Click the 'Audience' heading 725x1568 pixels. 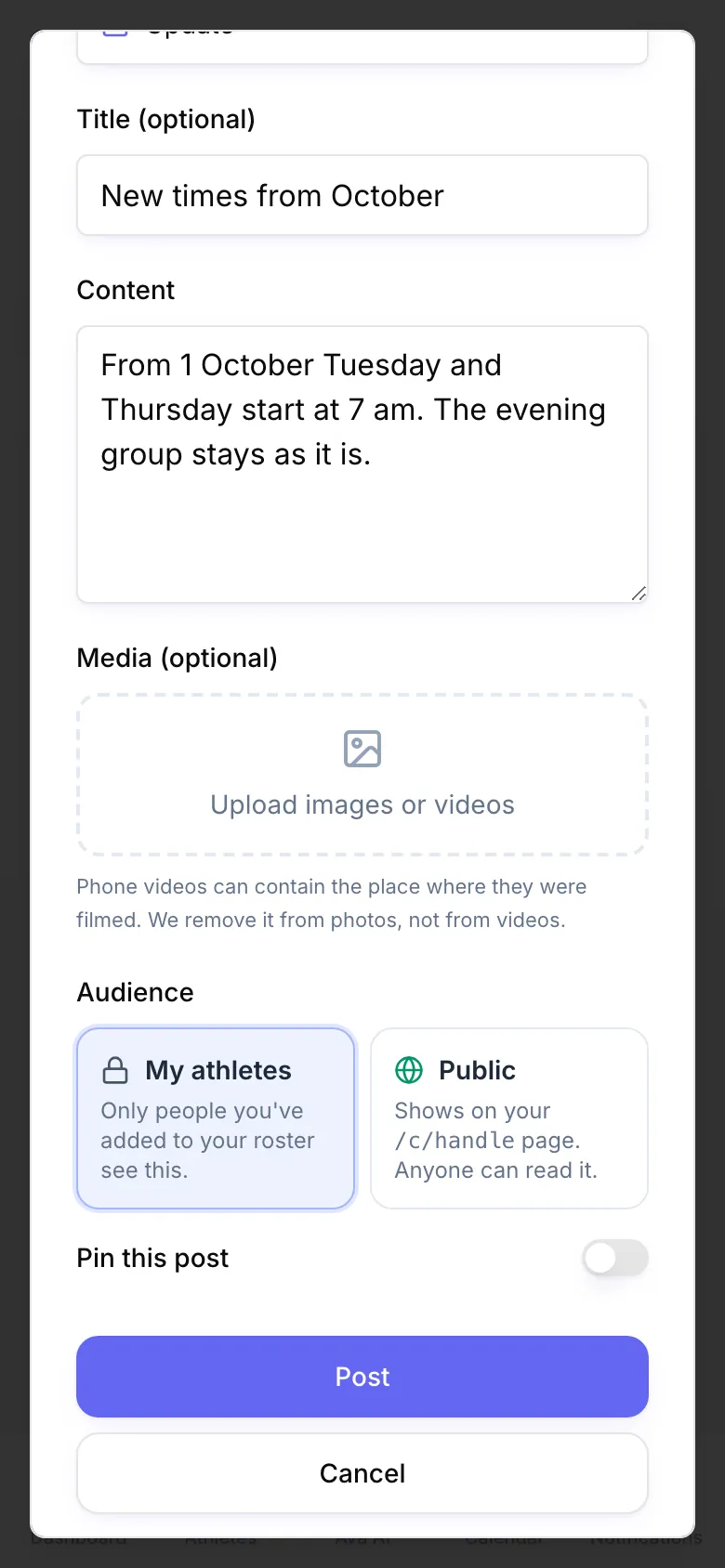pyautogui.click(x=136, y=992)
